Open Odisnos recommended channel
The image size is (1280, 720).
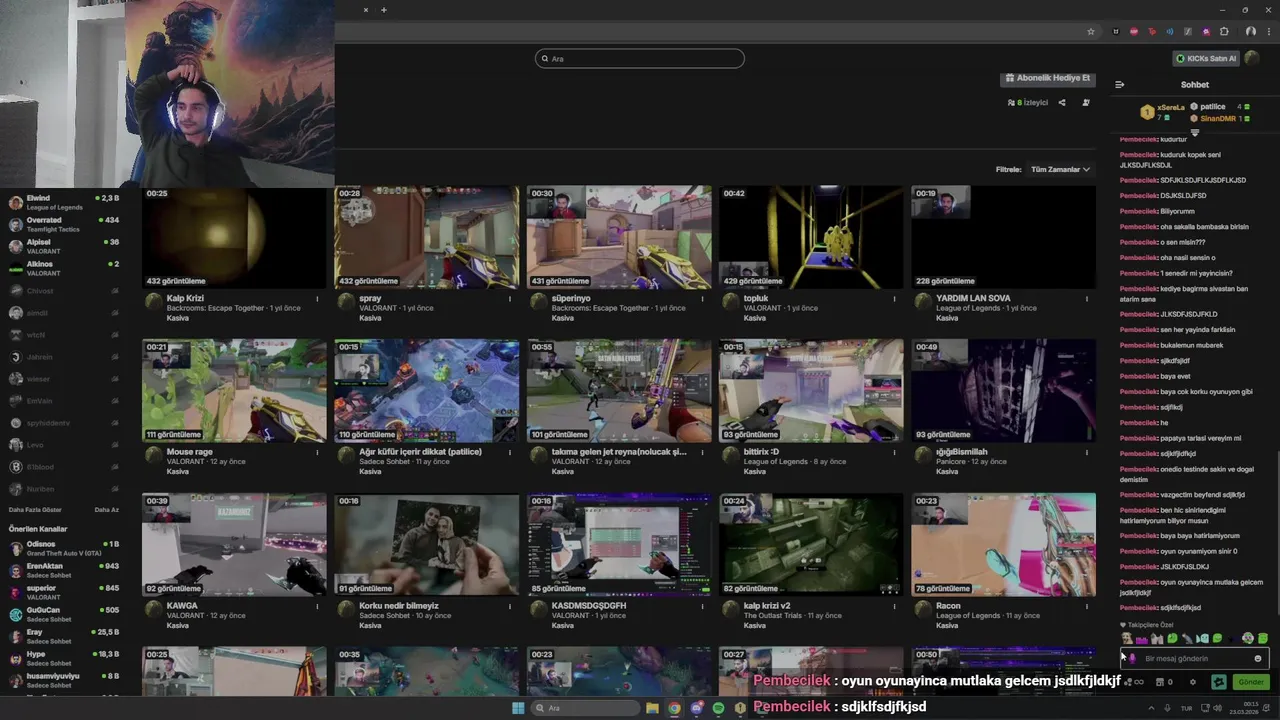(64, 548)
